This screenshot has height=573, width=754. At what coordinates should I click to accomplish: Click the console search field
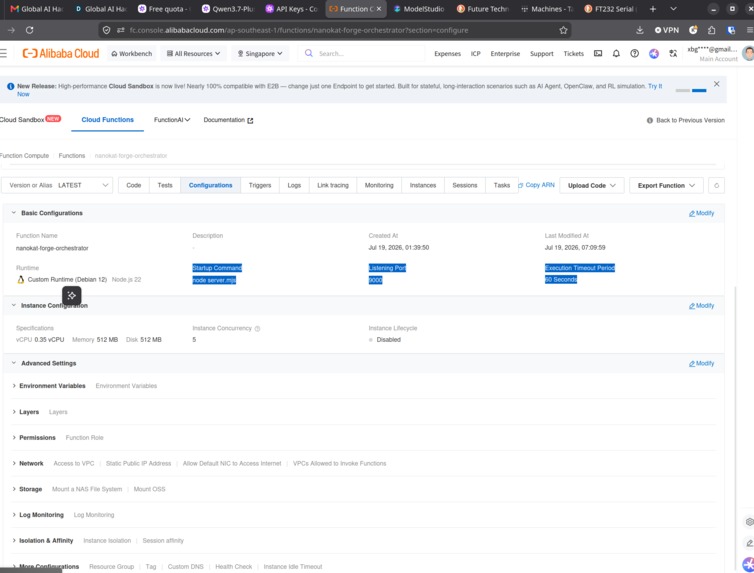361,53
